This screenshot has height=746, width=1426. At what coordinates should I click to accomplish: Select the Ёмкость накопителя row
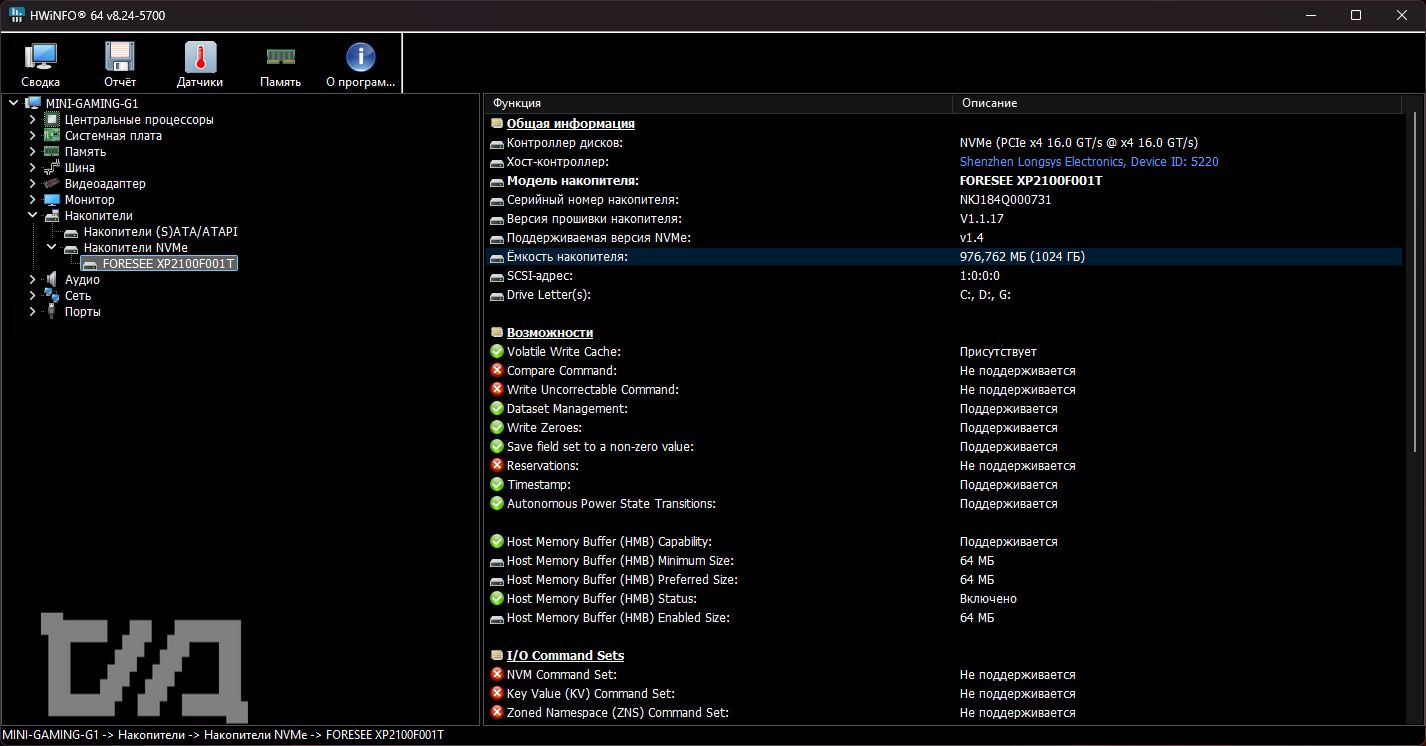[x=944, y=257]
